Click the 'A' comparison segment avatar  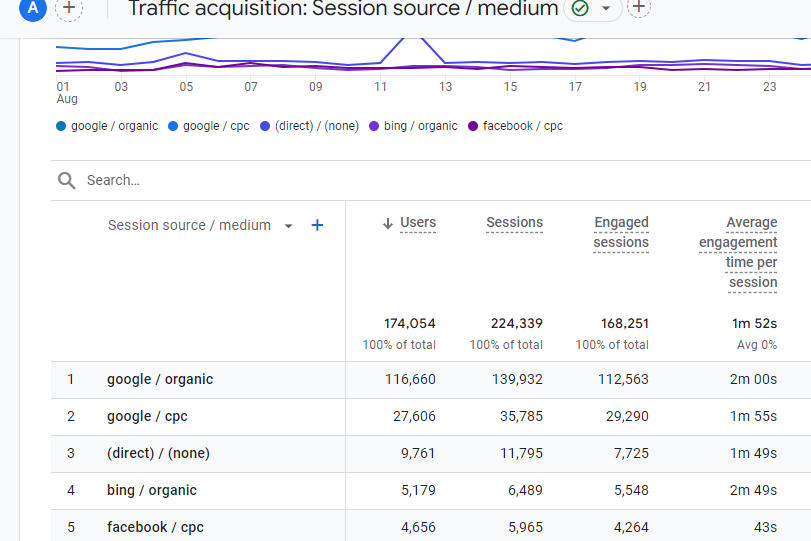pyautogui.click(x=33, y=8)
